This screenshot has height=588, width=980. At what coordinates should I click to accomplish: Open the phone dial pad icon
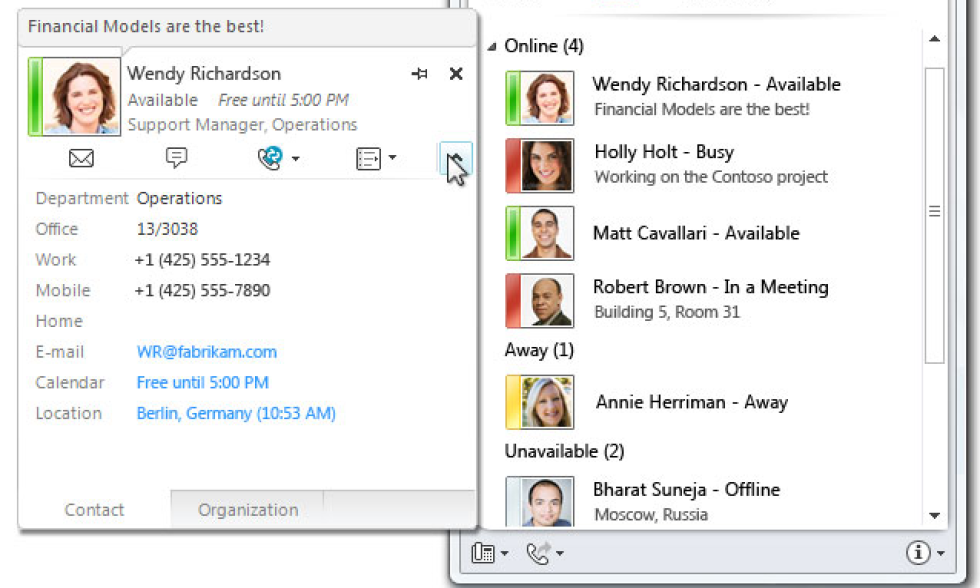coord(483,553)
